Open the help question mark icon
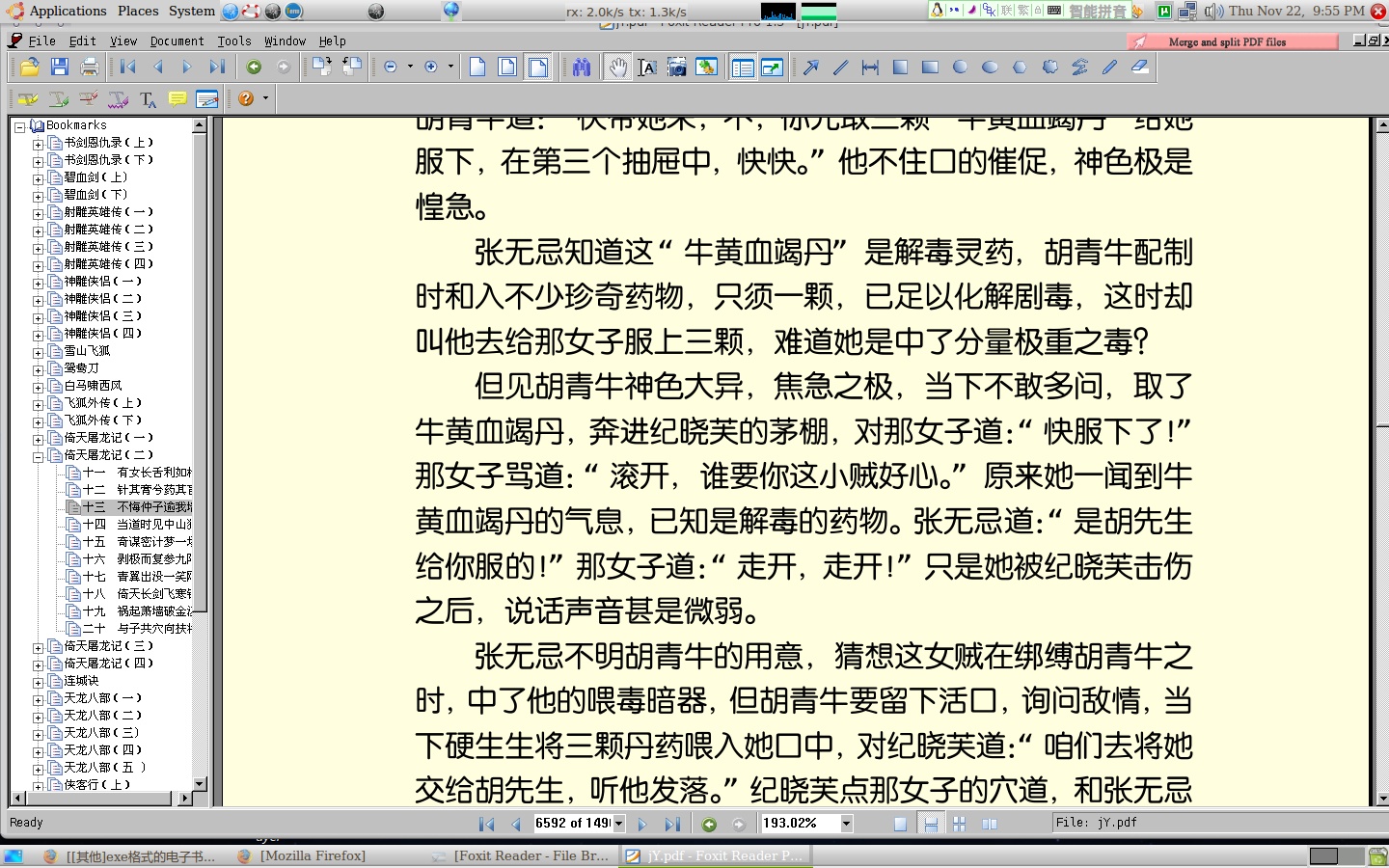The width and height of the screenshot is (1389, 868). tap(246, 98)
